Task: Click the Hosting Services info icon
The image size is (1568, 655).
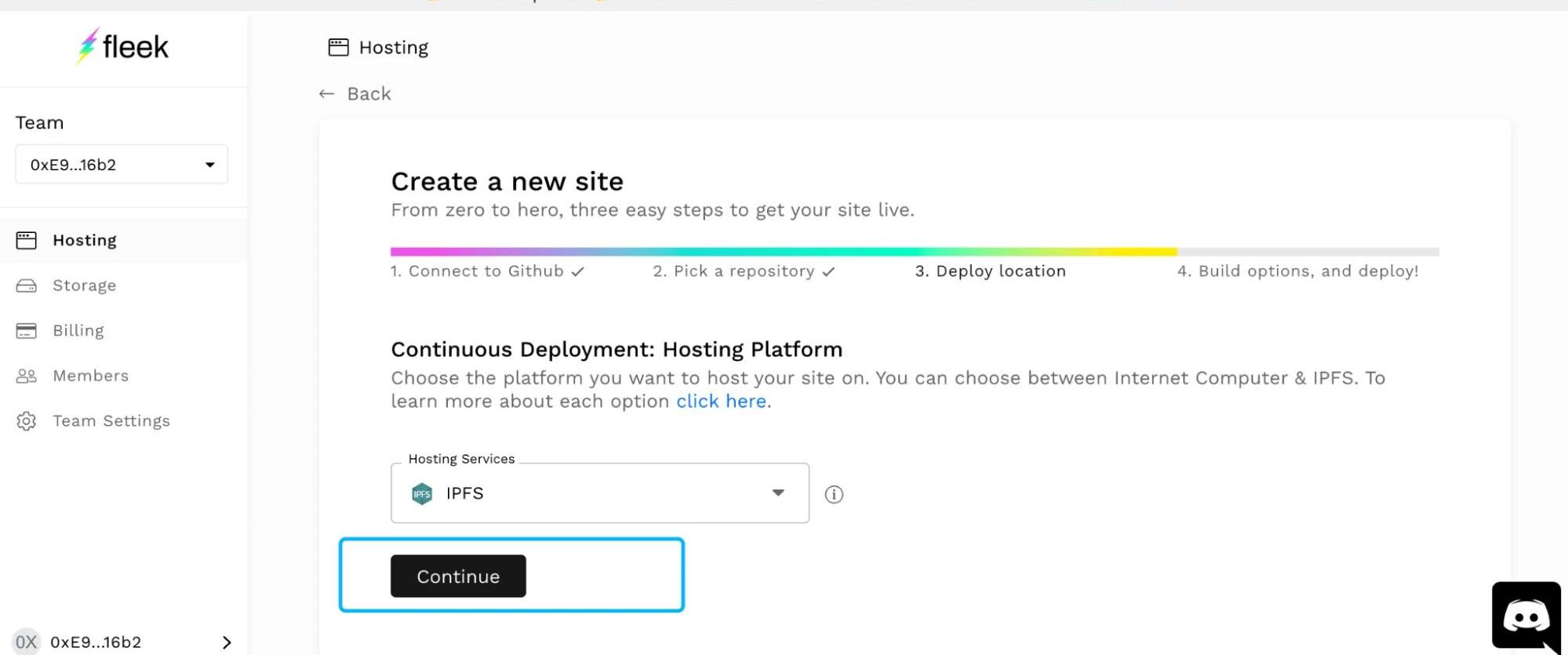Action: click(834, 494)
